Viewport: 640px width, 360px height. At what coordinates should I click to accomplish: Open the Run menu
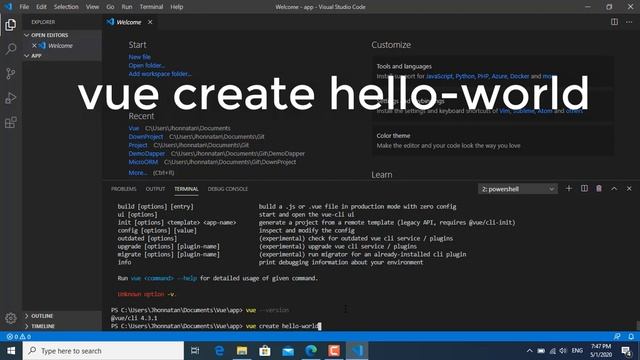[x=127, y=7]
